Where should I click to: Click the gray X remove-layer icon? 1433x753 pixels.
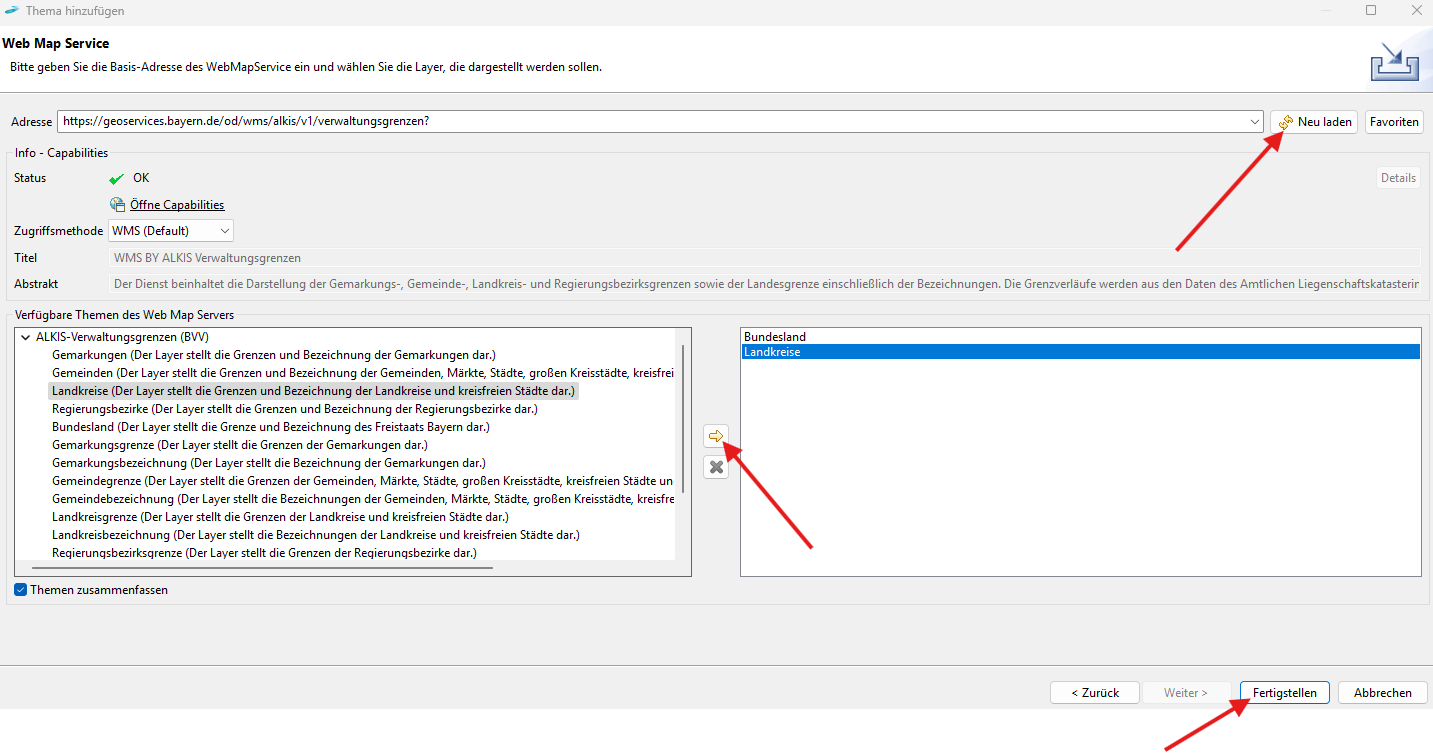715,467
